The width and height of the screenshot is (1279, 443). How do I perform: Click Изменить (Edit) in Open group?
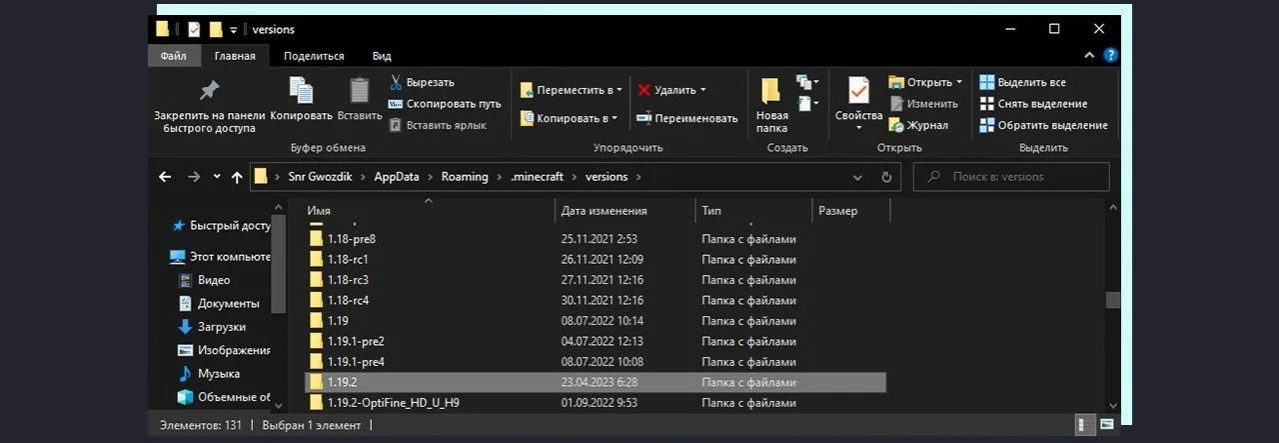[923, 103]
